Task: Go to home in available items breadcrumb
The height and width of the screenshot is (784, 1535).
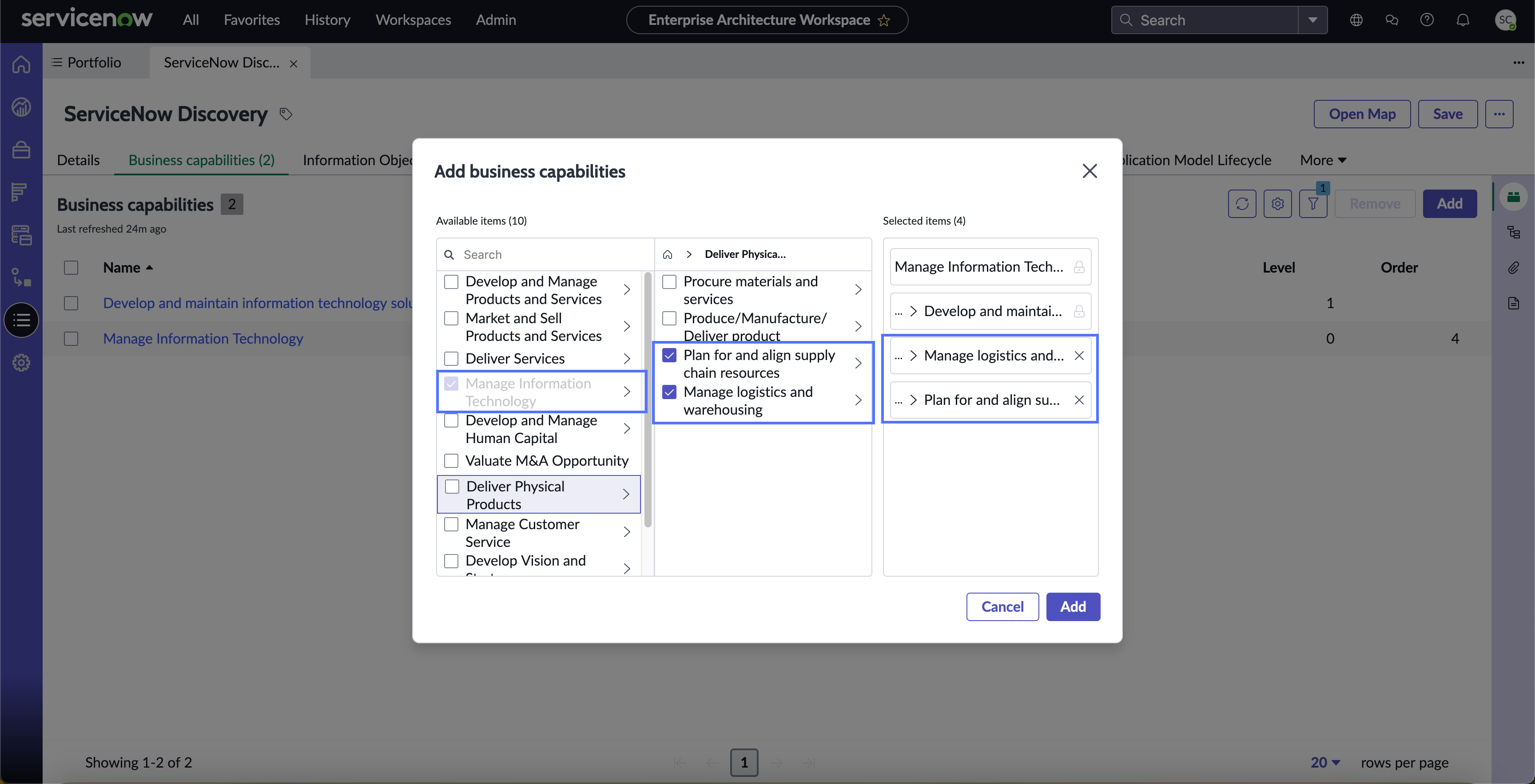Action: pos(668,254)
